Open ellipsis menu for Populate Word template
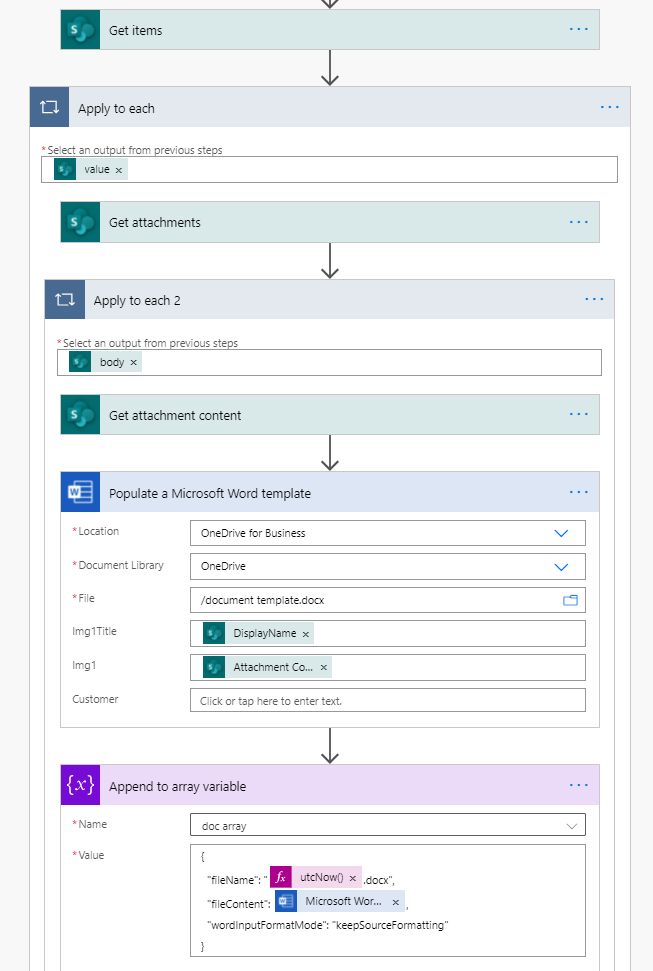The height and width of the screenshot is (971, 653). 578,492
